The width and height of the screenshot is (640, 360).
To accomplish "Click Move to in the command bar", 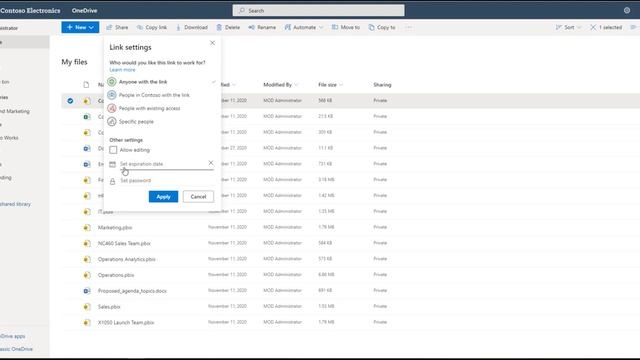I will point(346,27).
